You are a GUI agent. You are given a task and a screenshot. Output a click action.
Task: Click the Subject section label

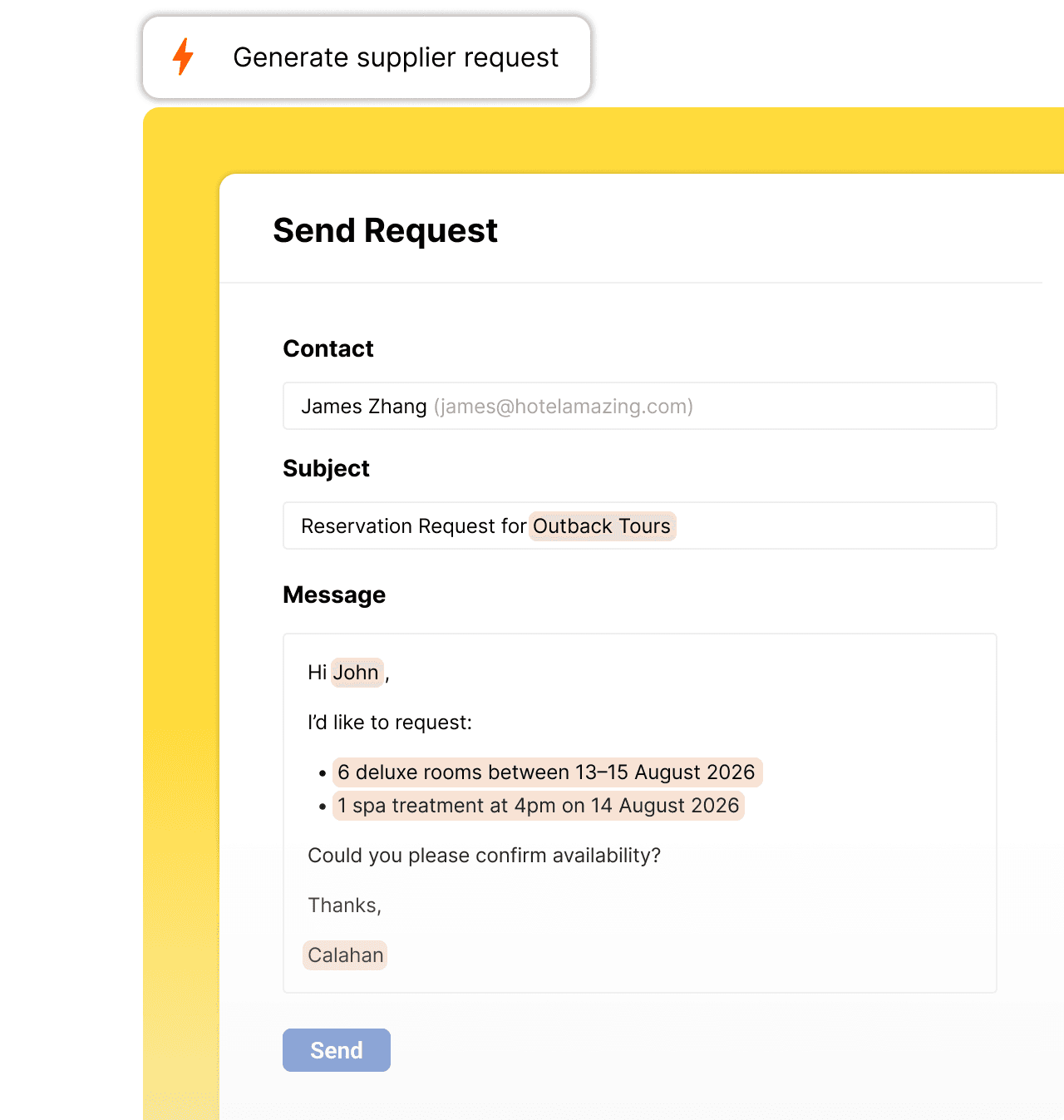(x=326, y=468)
